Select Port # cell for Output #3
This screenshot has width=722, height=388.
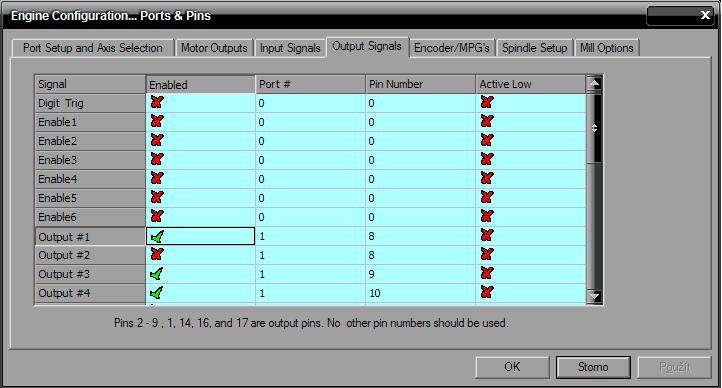310,274
